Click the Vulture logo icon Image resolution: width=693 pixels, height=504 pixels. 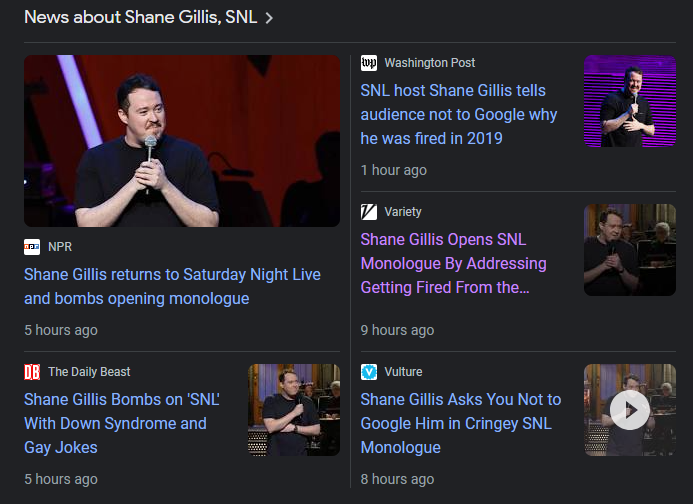[x=369, y=372]
